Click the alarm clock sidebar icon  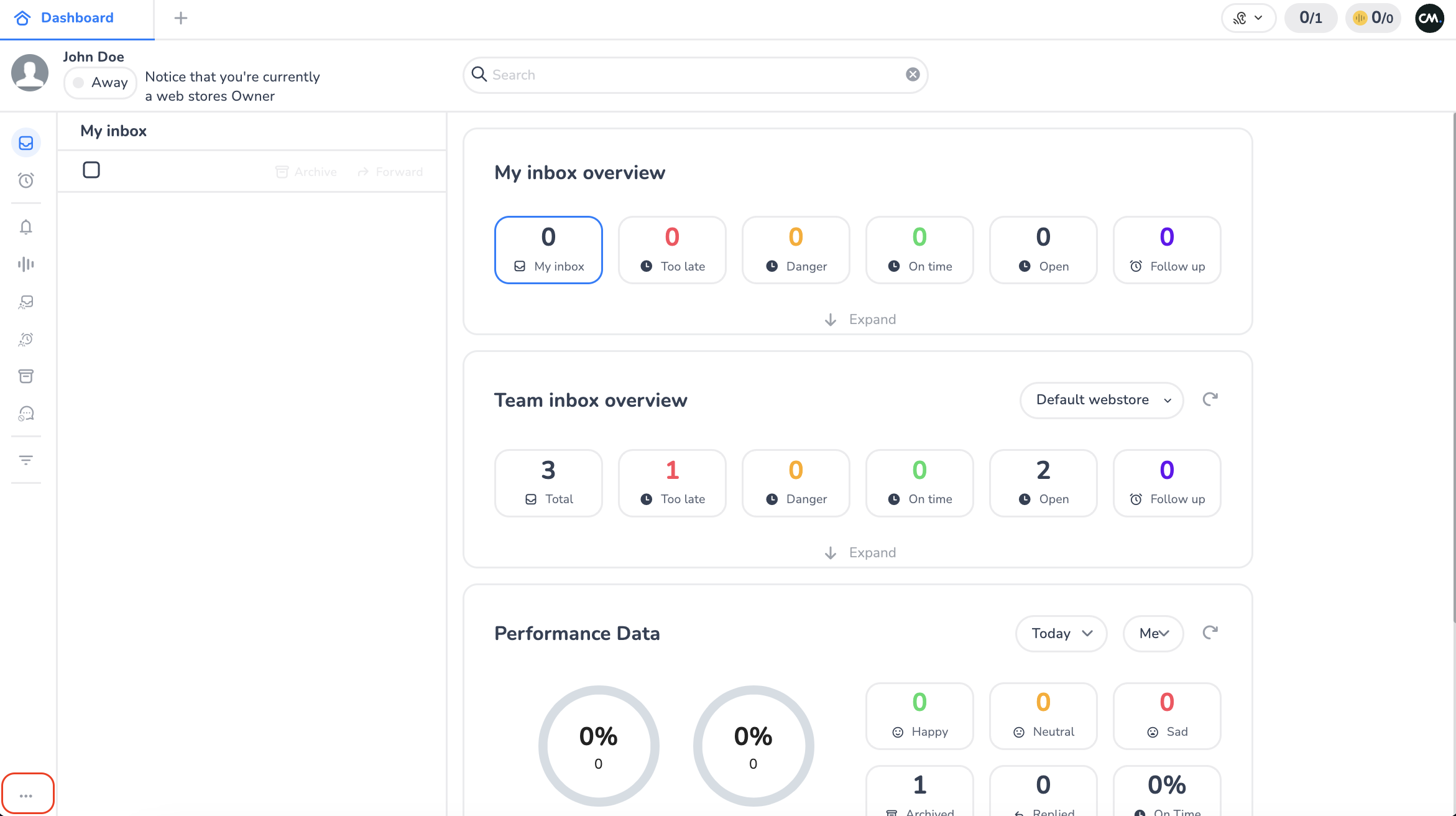click(26, 180)
